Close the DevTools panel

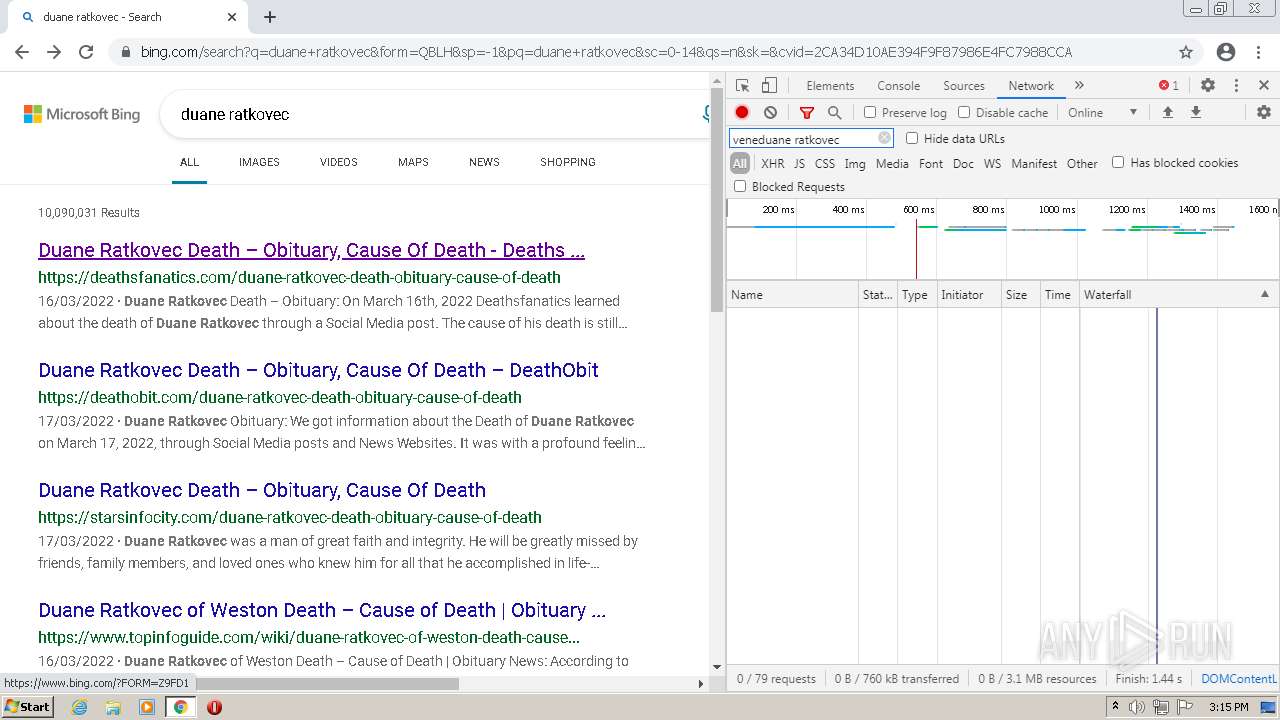[1264, 86]
